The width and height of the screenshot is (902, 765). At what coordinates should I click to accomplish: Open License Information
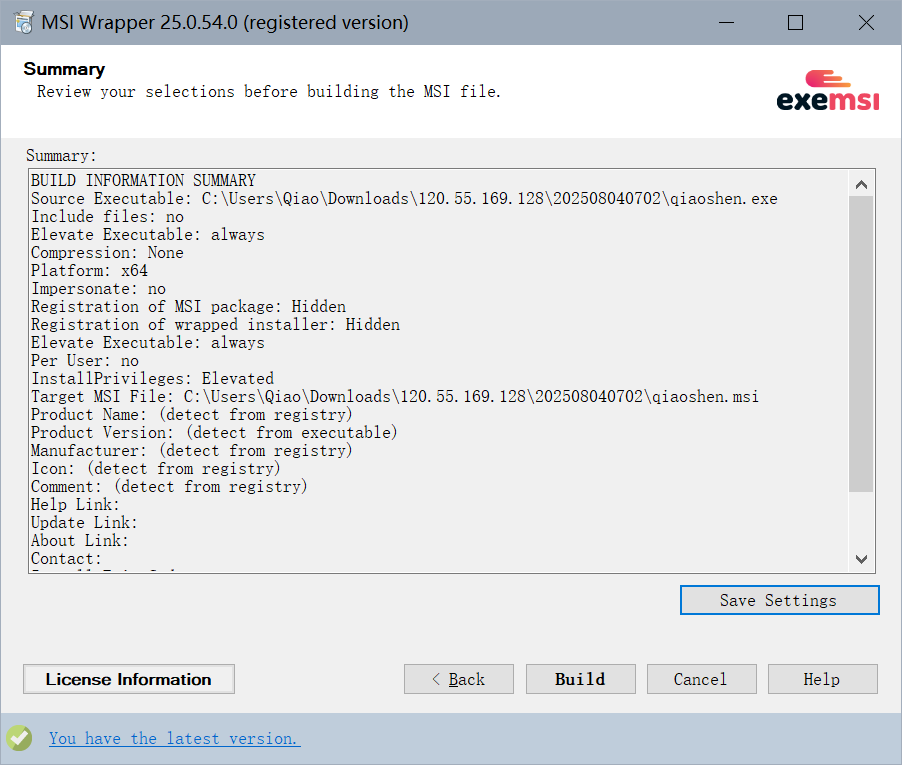(129, 679)
